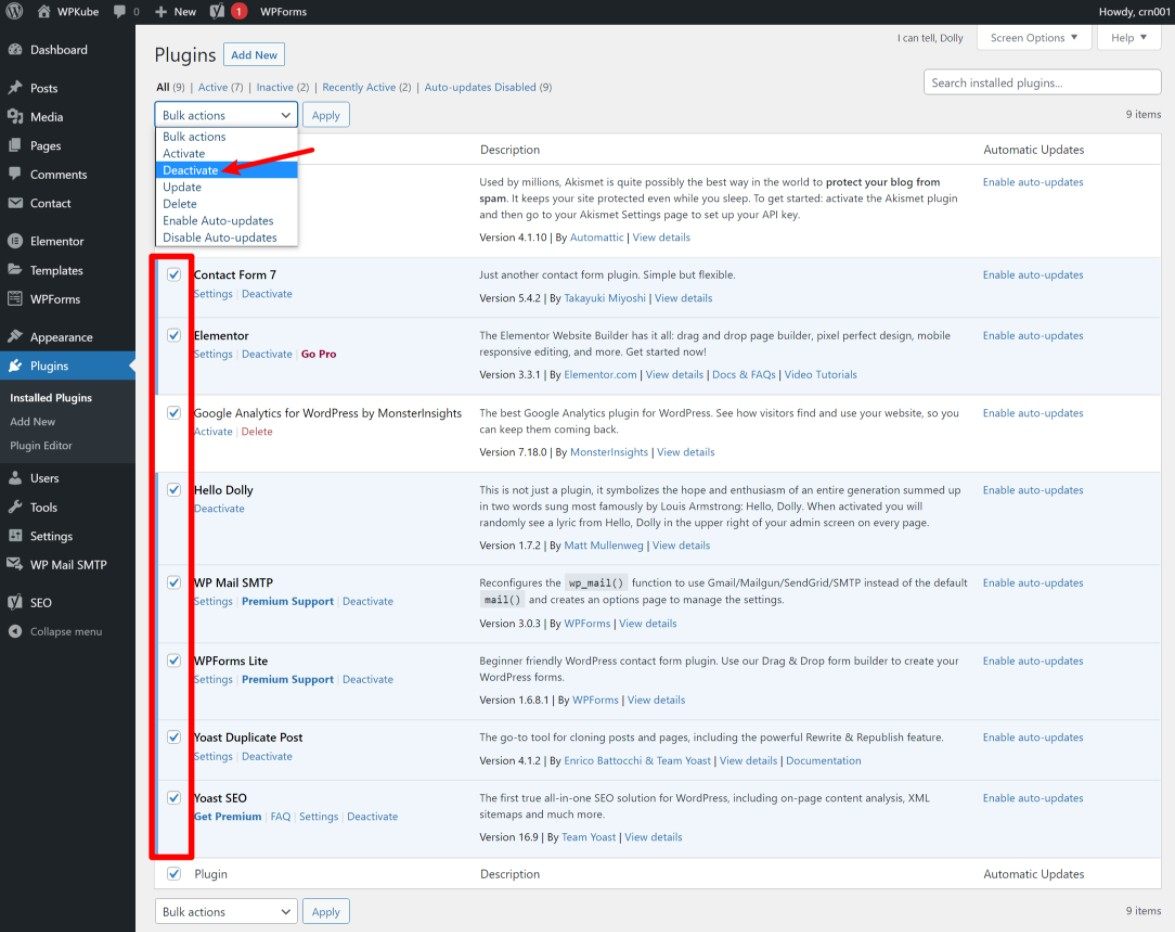
Task: Choose Enable Auto-updates bulk option
Action: (x=226, y=221)
